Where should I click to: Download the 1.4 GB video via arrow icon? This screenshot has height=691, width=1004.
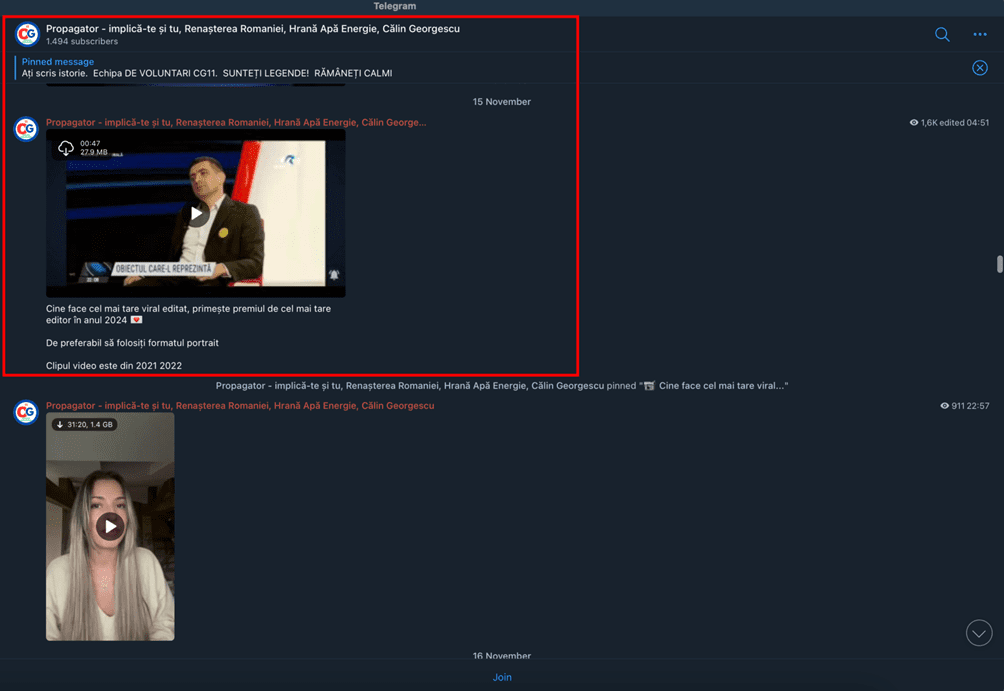point(60,425)
